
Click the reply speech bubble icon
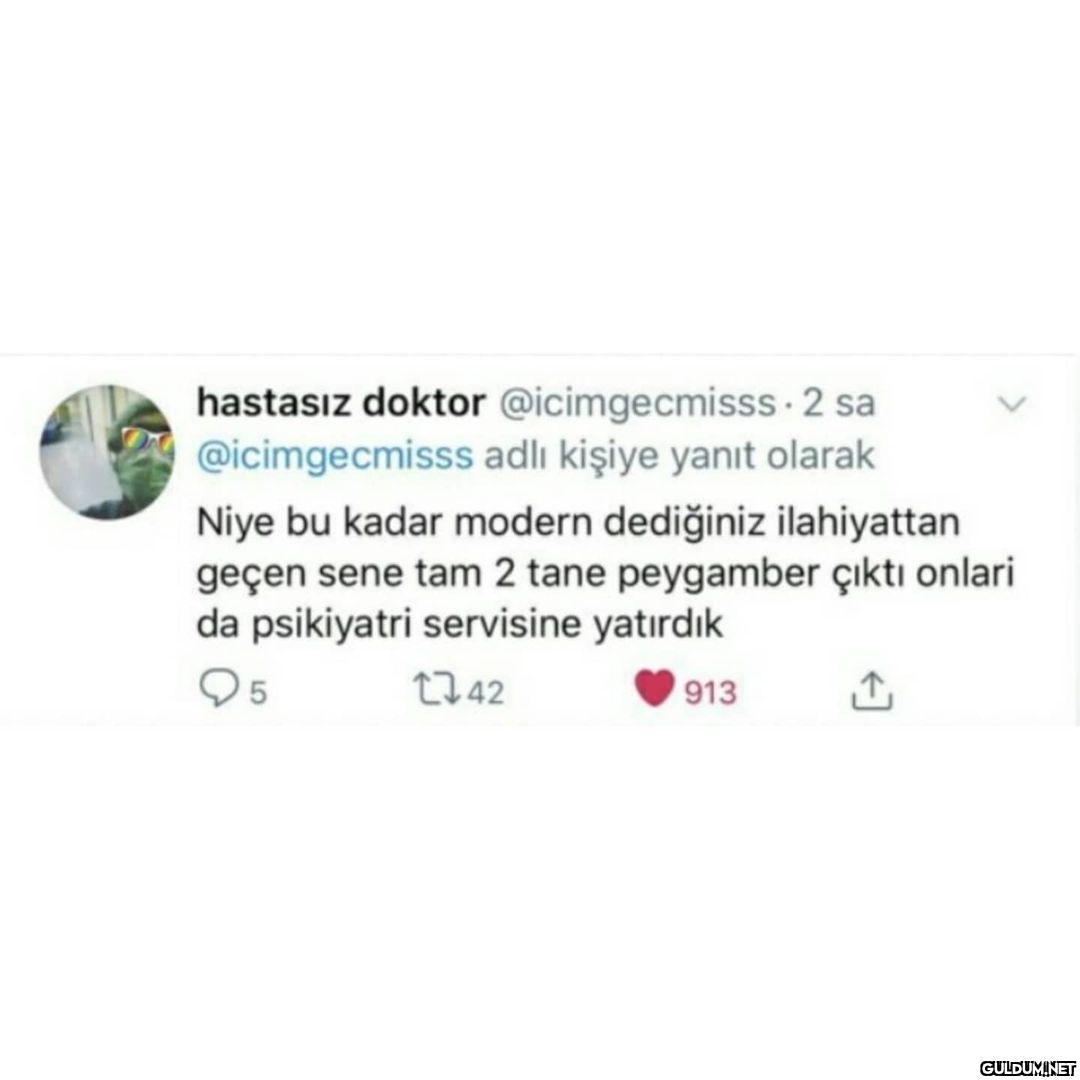pyautogui.click(x=217, y=689)
